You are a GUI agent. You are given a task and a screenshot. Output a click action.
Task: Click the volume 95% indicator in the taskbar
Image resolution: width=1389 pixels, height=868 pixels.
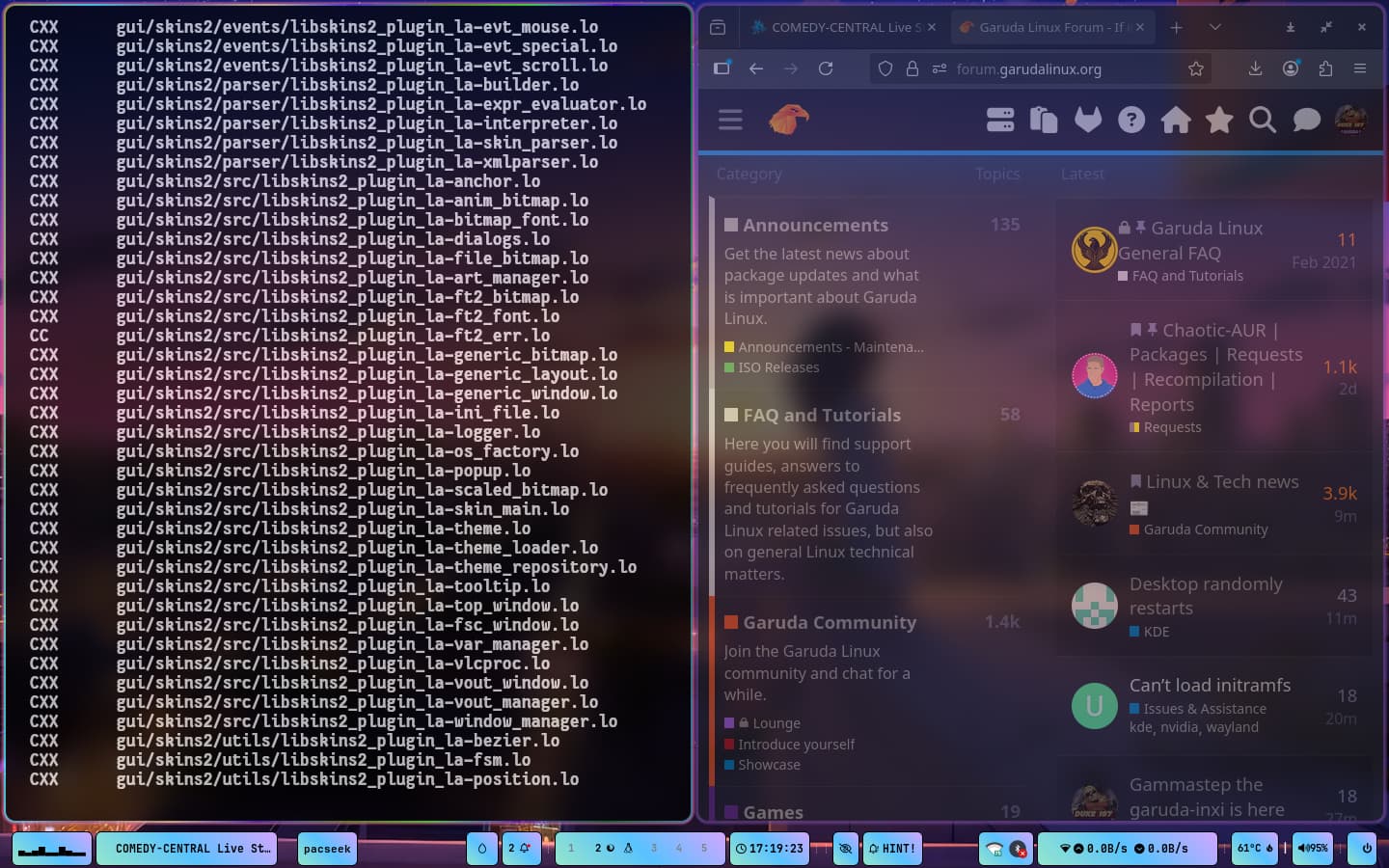[x=1312, y=849]
